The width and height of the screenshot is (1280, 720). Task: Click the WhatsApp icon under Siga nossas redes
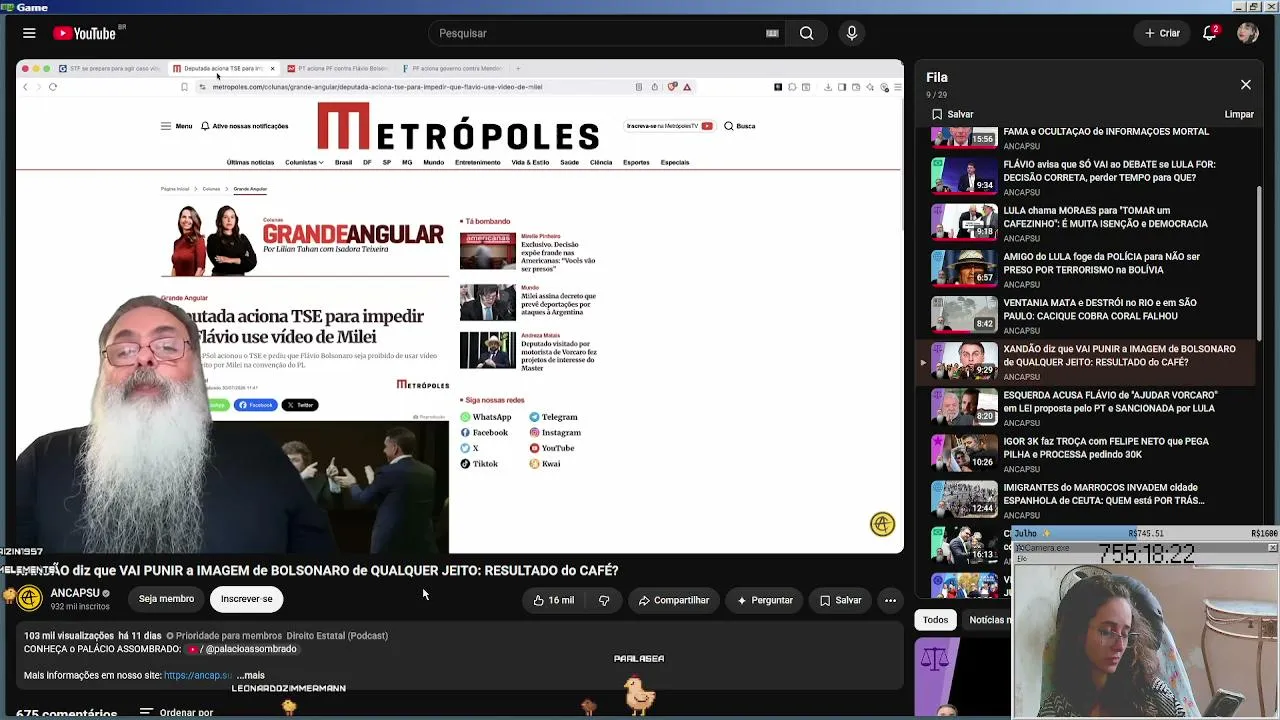pyautogui.click(x=465, y=417)
